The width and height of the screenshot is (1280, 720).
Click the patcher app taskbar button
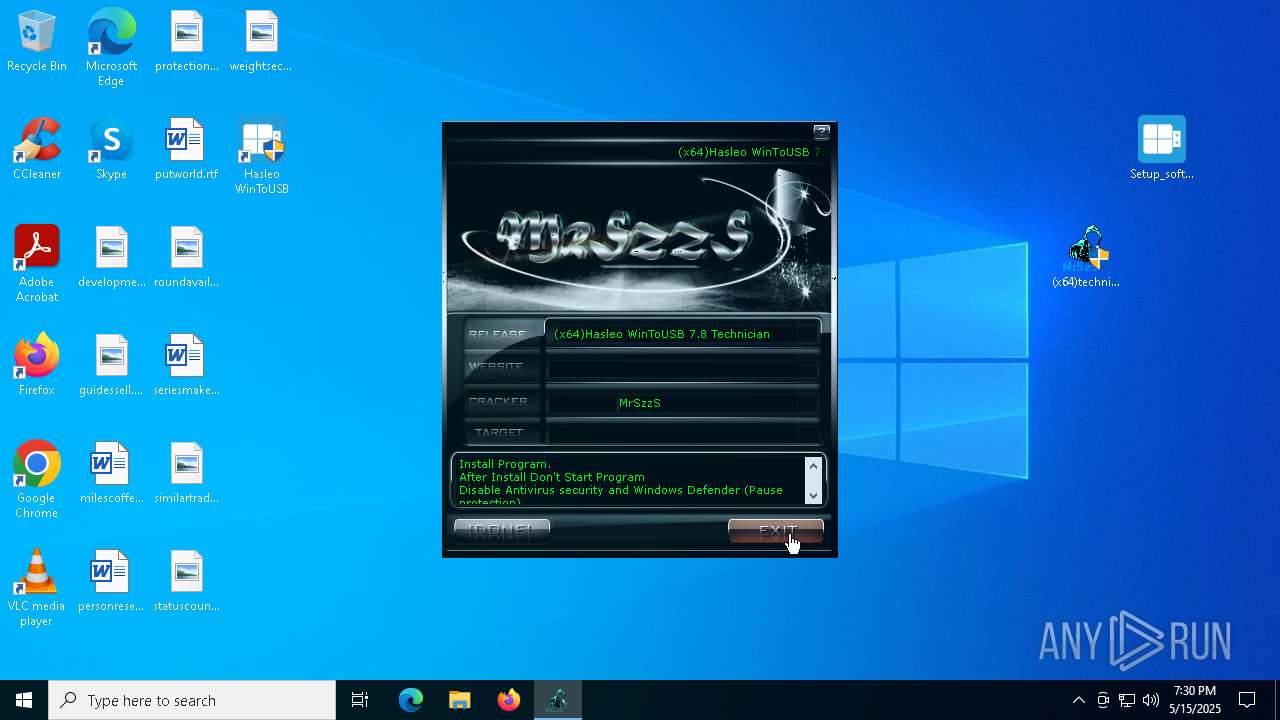[558, 700]
